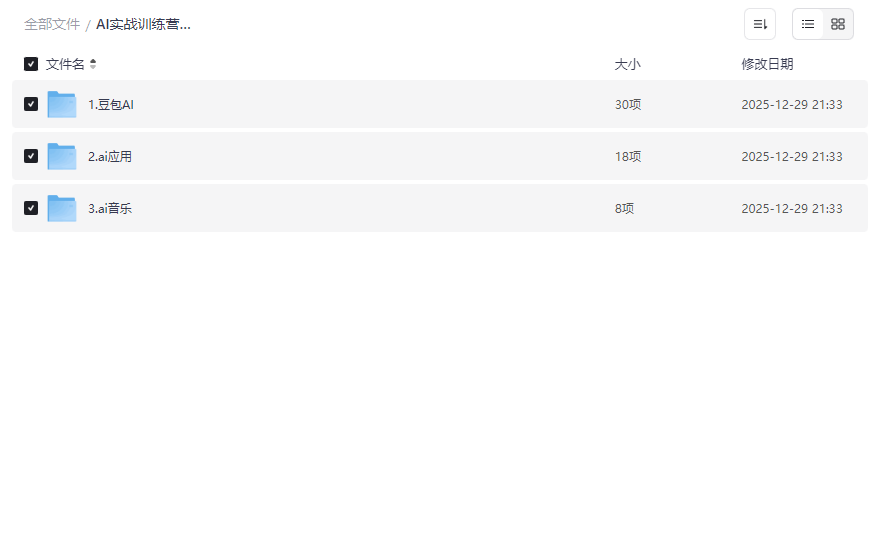Uncheck the 3.ai音乐 folder checkbox
Screen dimensions: 878x550
31,208
